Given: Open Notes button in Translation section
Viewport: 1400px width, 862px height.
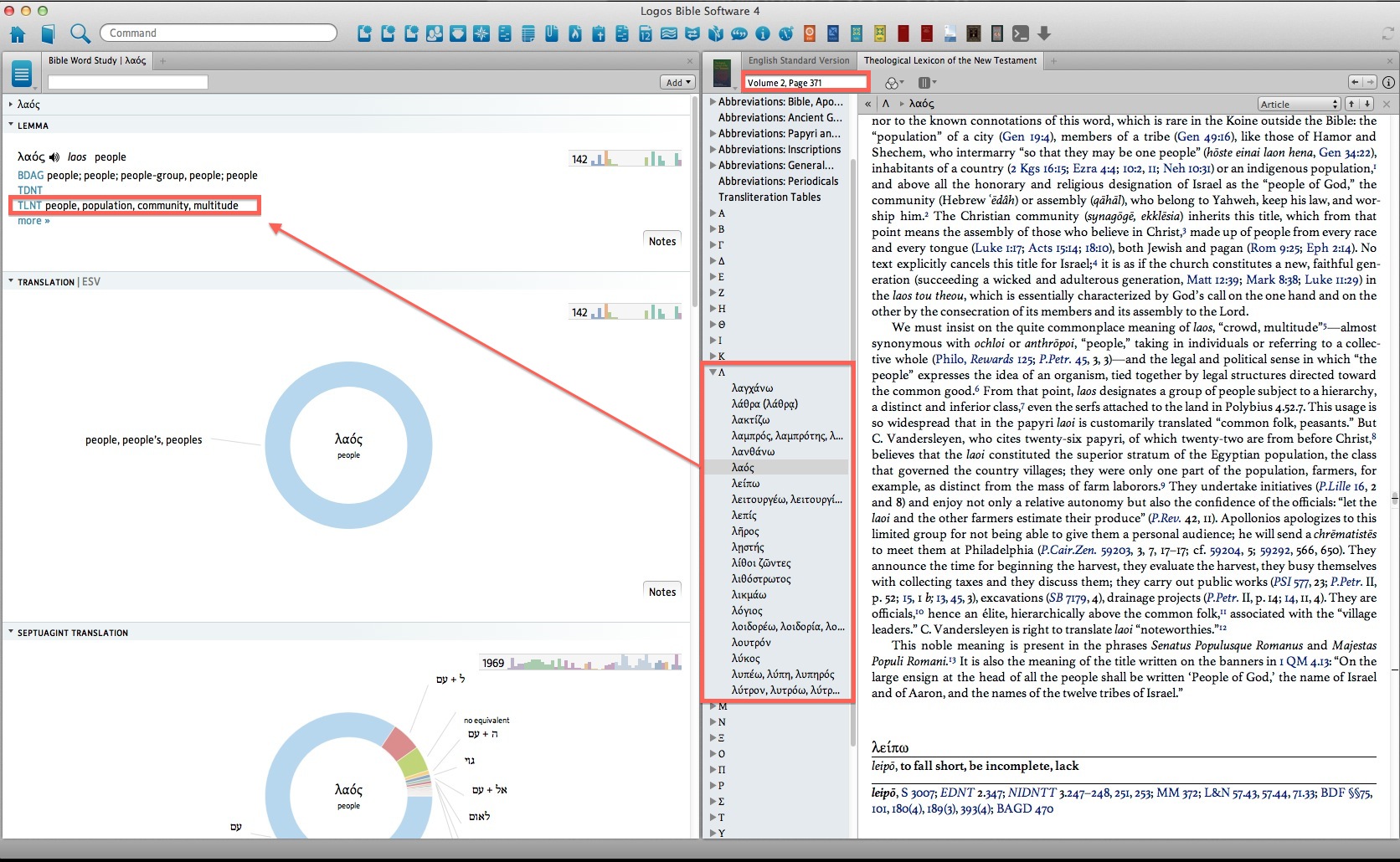Looking at the screenshot, I should tap(662, 592).
